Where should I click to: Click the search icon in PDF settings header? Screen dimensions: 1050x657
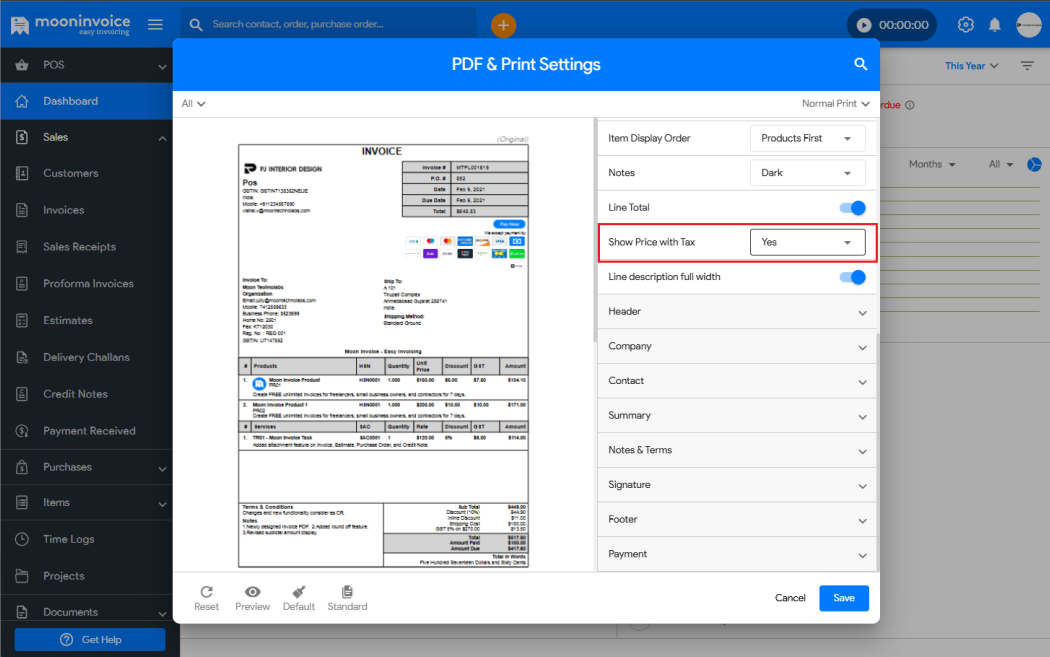point(860,64)
